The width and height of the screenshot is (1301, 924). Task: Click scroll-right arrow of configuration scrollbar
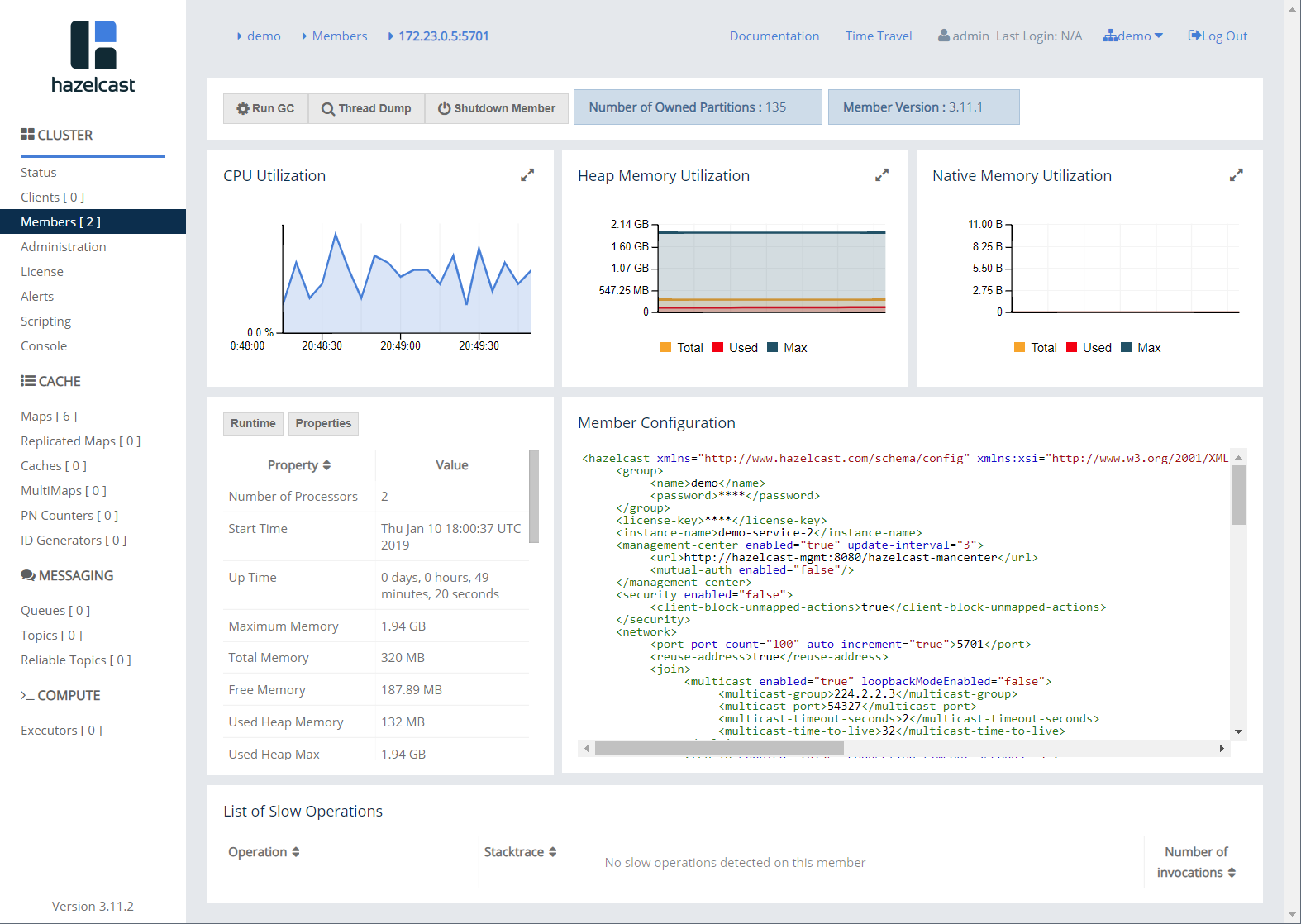pos(1222,748)
